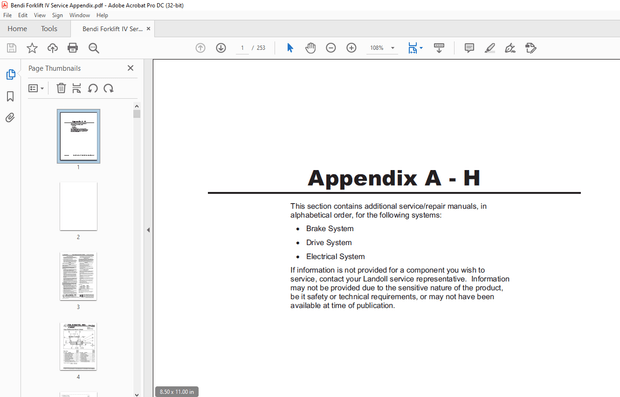
Task: Go to the previous page arrow
Action: [x=200, y=48]
